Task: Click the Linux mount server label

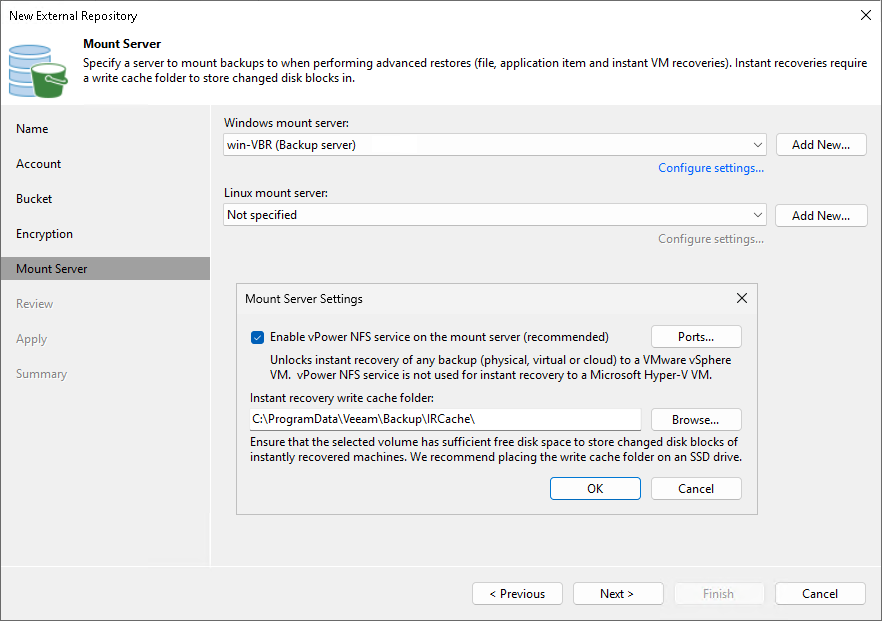Action: 276,193
